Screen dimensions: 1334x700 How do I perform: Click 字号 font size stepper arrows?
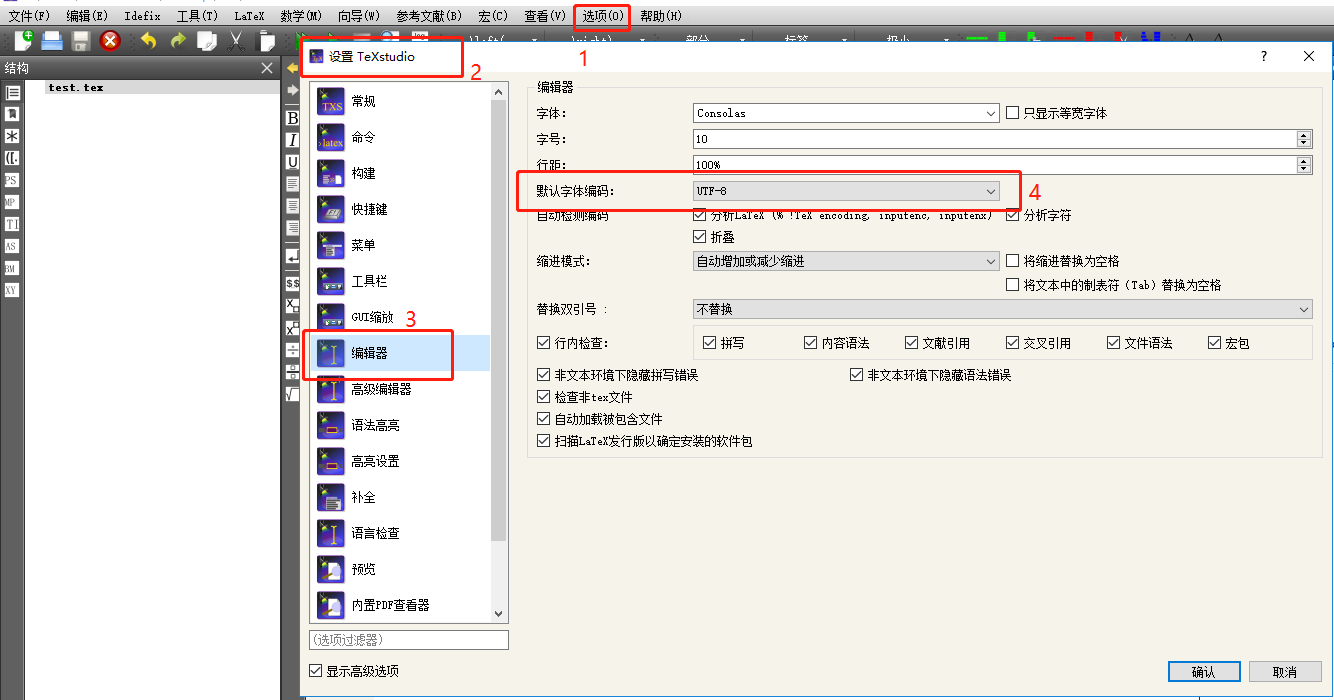pyautogui.click(x=1303, y=139)
